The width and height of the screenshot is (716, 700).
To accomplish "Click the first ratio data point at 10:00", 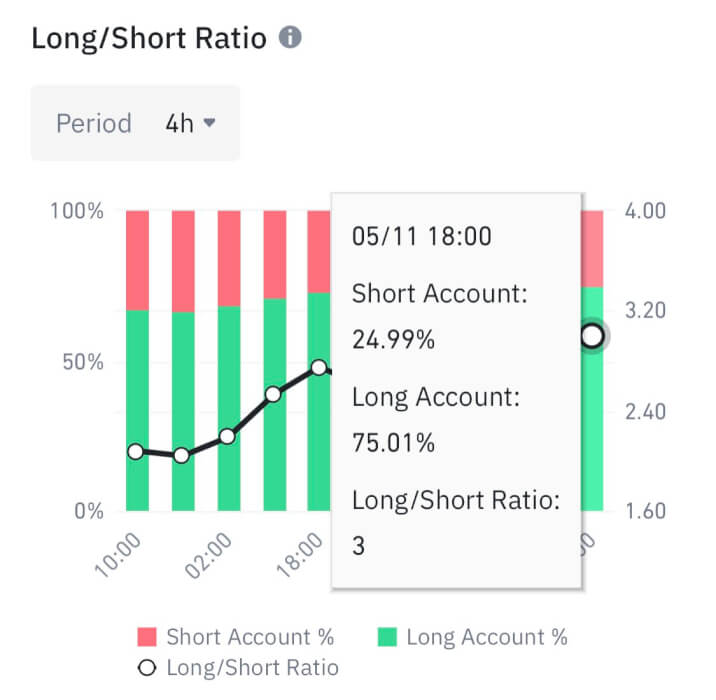I will tap(137, 451).
